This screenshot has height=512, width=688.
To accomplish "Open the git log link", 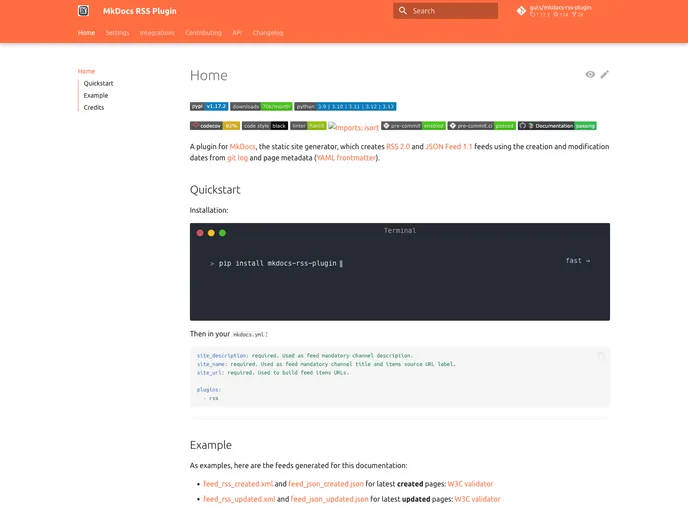I will (x=237, y=158).
